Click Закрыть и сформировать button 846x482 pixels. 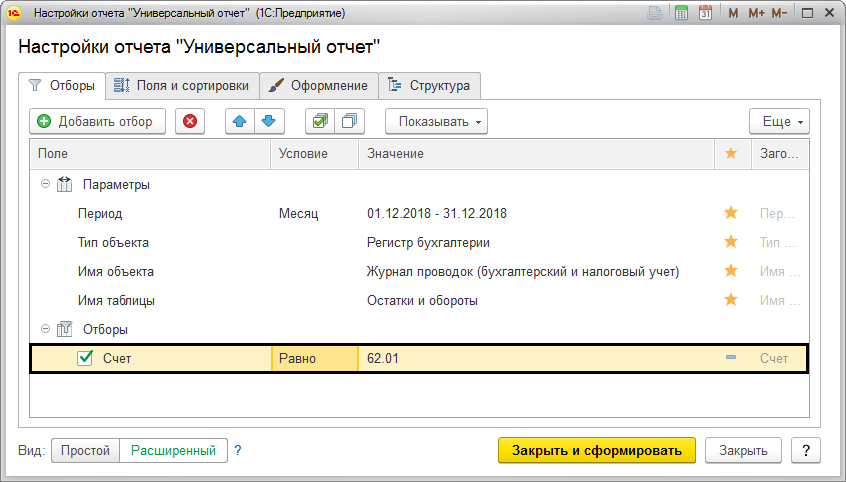(x=596, y=450)
